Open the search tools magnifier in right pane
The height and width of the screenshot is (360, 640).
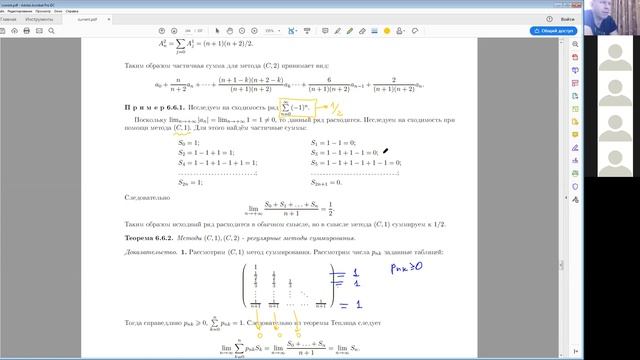575,44
